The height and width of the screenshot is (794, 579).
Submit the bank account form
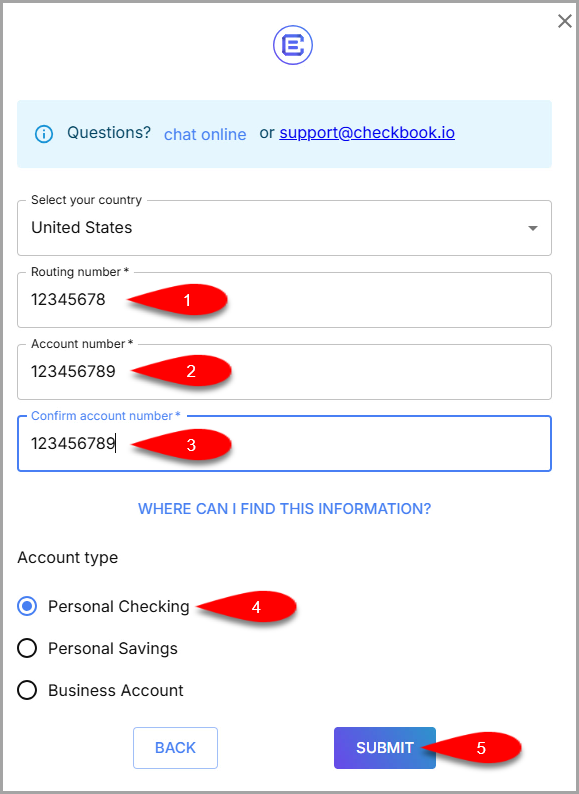click(384, 748)
